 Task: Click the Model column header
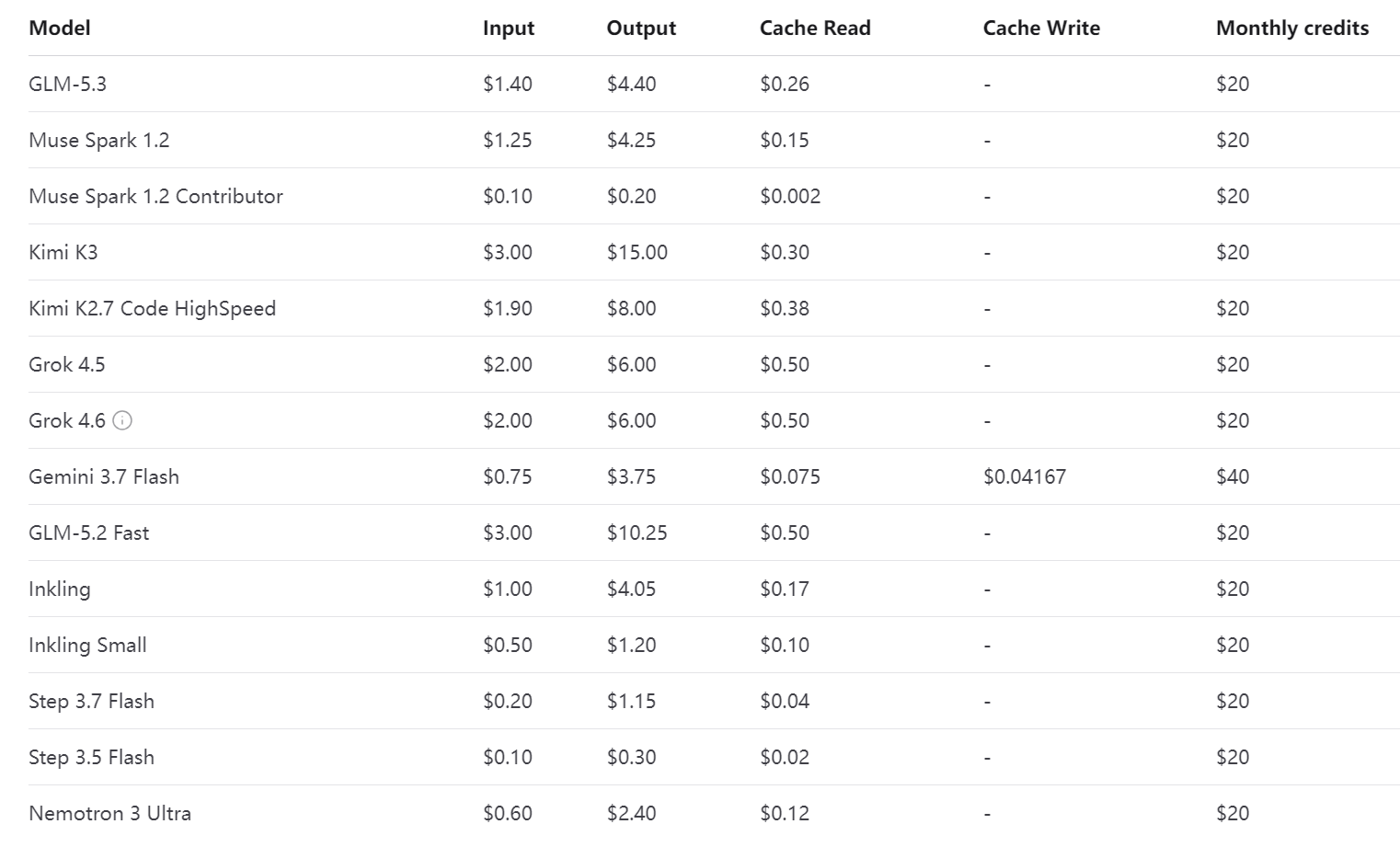point(60,28)
